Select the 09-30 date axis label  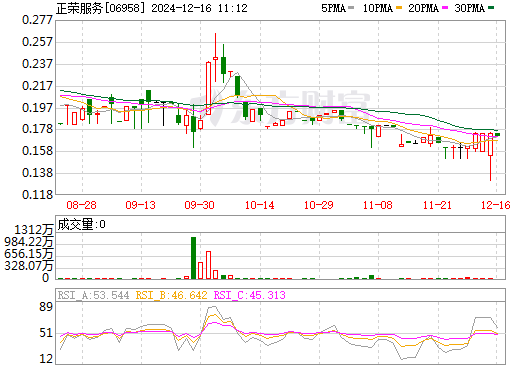pyautogui.click(x=199, y=205)
